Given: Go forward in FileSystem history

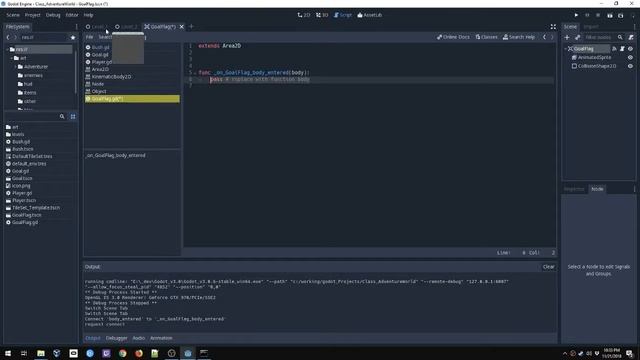Looking at the screenshot, I should 16,37.
